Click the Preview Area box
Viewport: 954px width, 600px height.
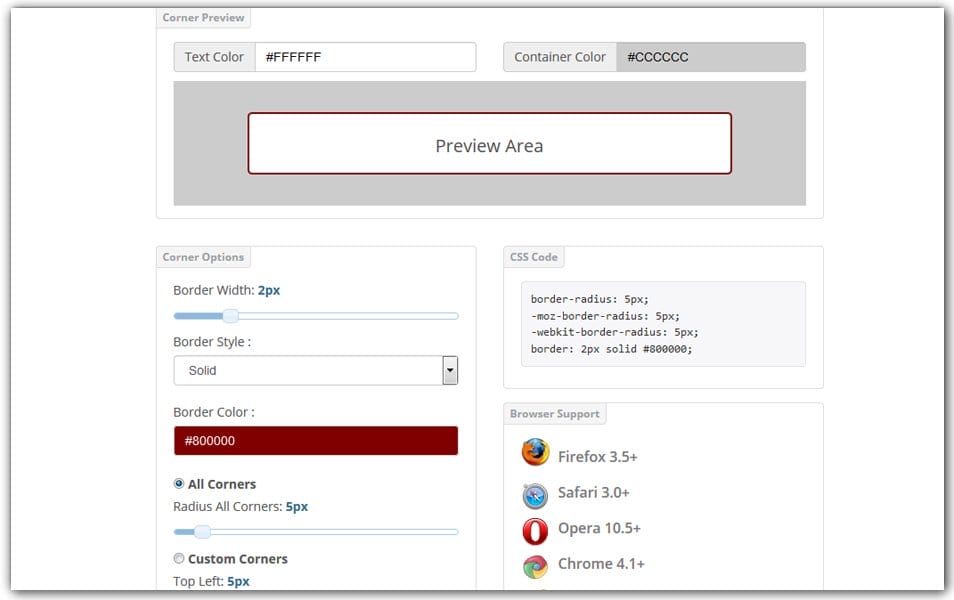489,144
